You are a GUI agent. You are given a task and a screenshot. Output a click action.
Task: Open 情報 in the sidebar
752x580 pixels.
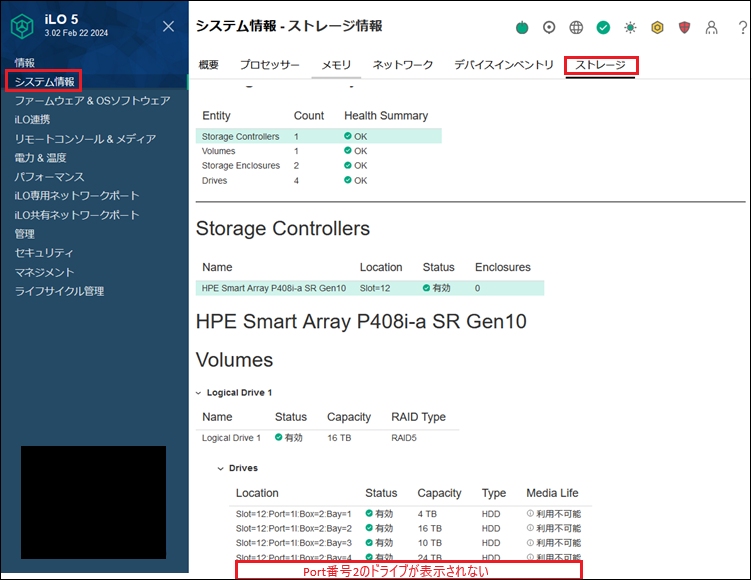(x=24, y=63)
